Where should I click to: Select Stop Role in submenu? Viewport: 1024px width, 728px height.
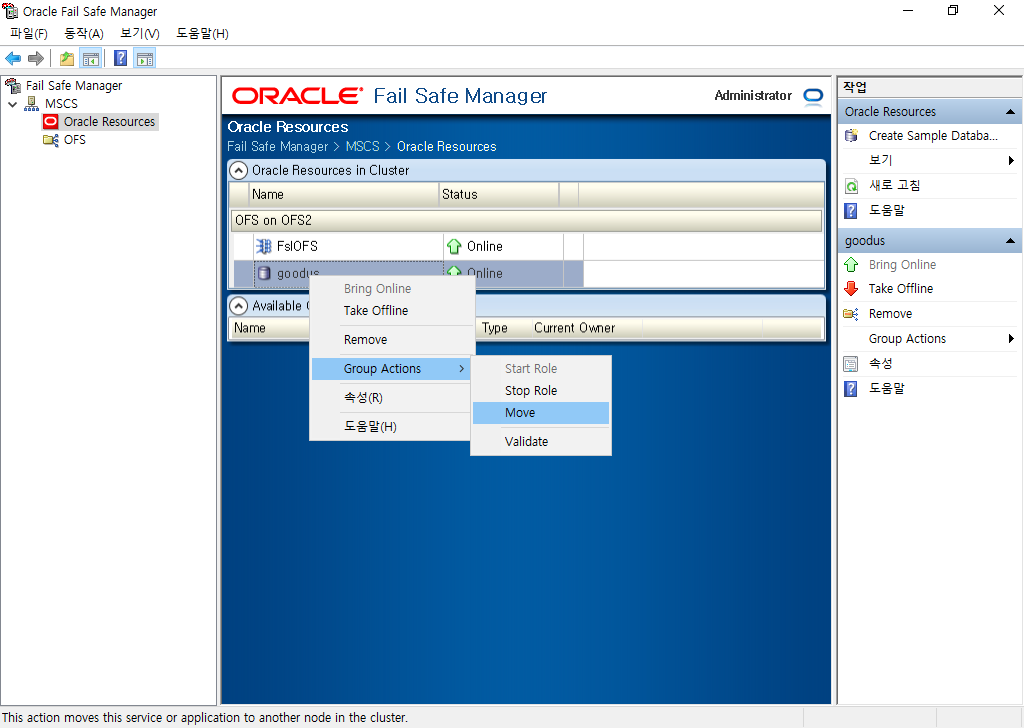[x=541, y=390]
